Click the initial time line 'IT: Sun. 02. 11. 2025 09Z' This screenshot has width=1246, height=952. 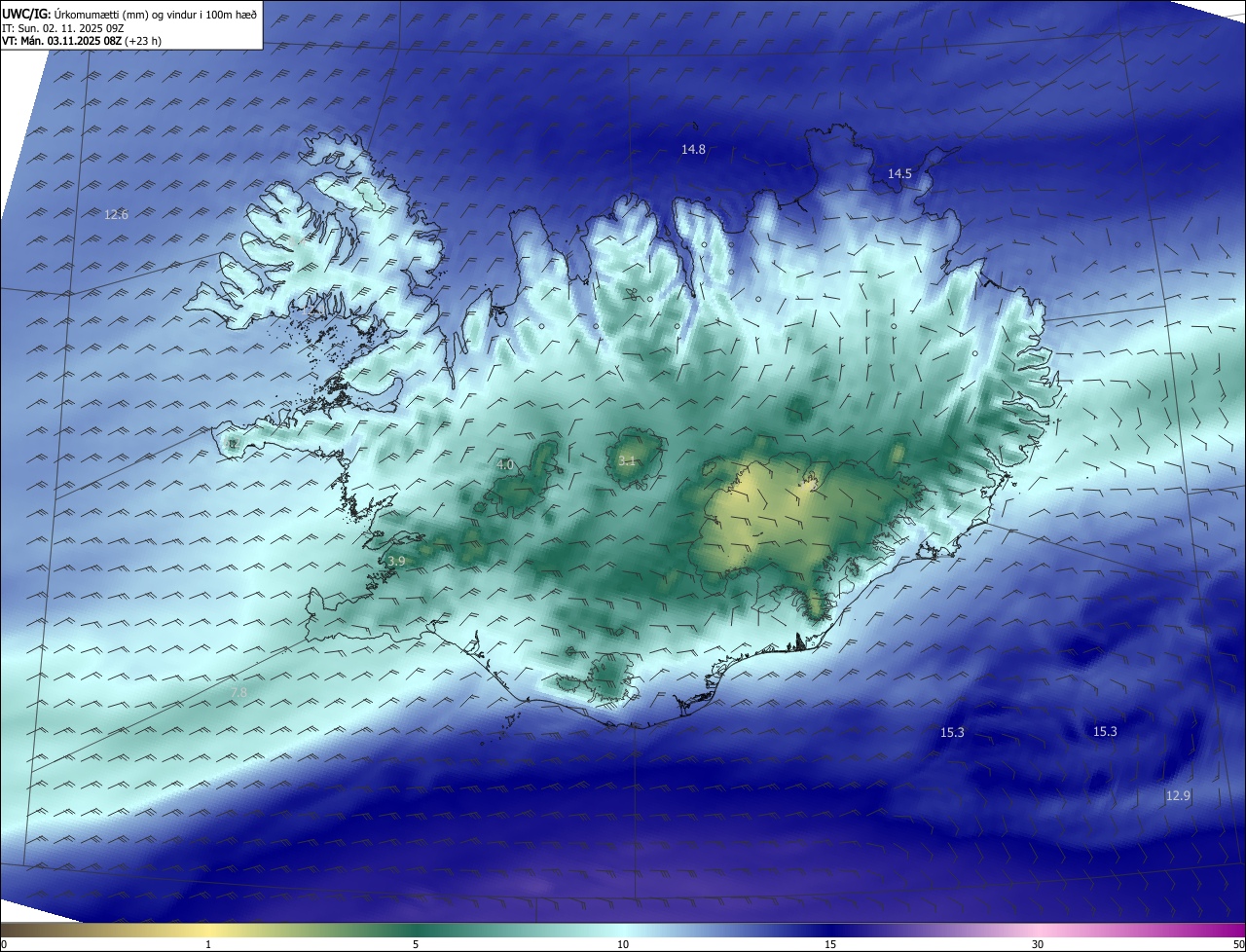(x=63, y=28)
